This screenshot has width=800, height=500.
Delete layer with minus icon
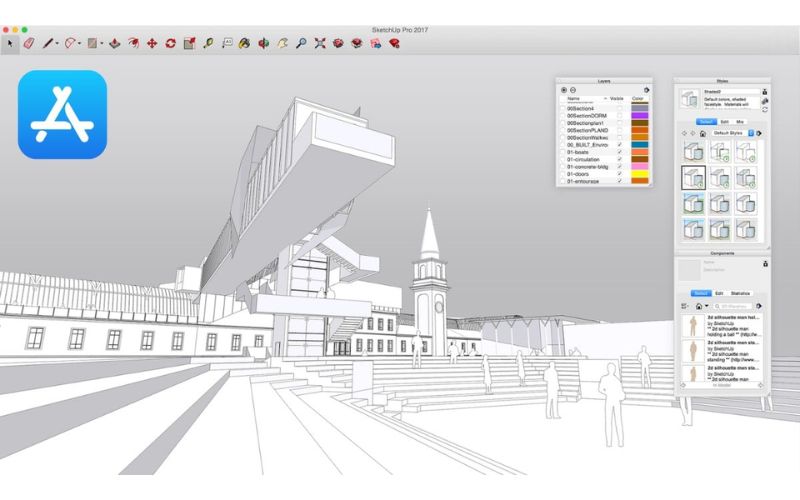pyautogui.click(x=573, y=90)
